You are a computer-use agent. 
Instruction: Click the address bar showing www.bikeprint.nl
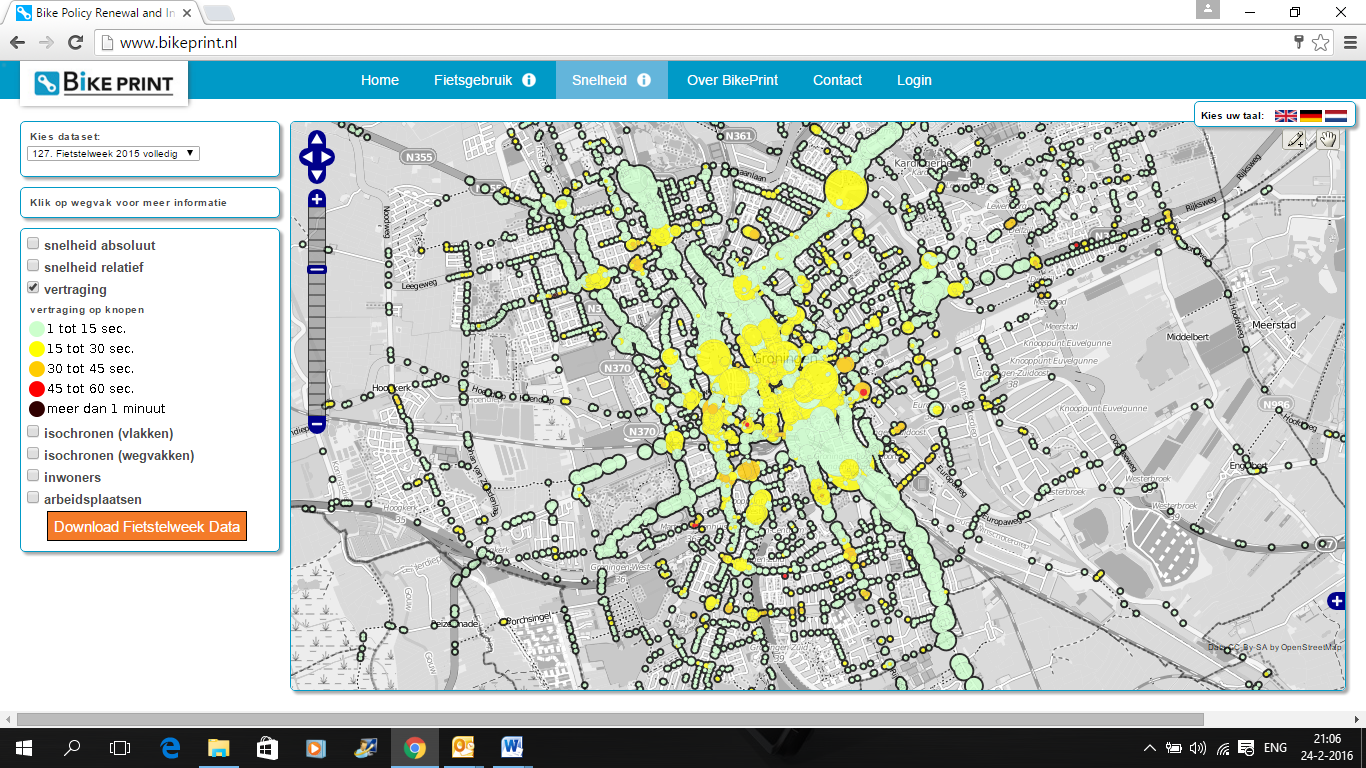tap(690, 43)
